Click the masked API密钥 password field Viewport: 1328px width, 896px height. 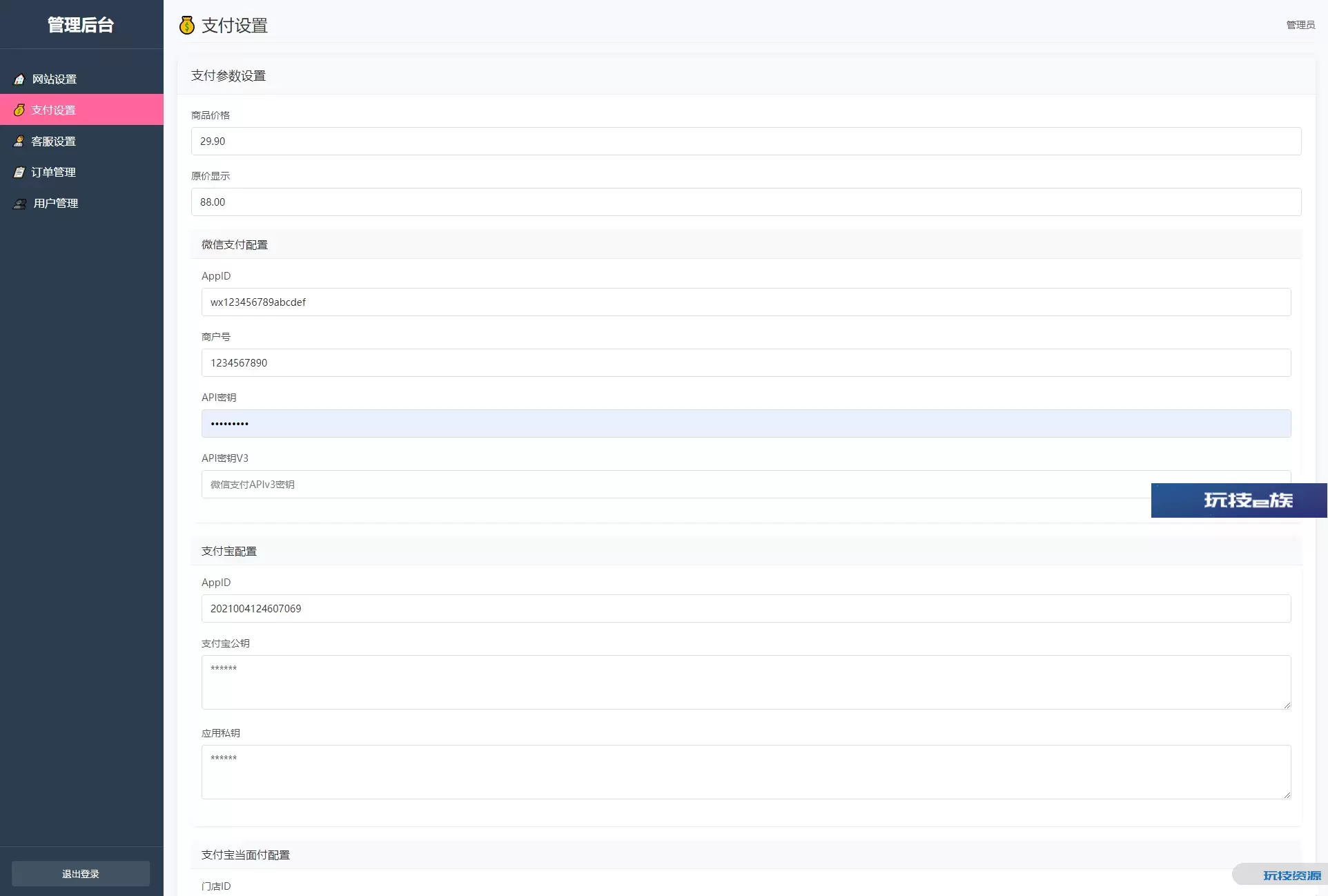745,424
